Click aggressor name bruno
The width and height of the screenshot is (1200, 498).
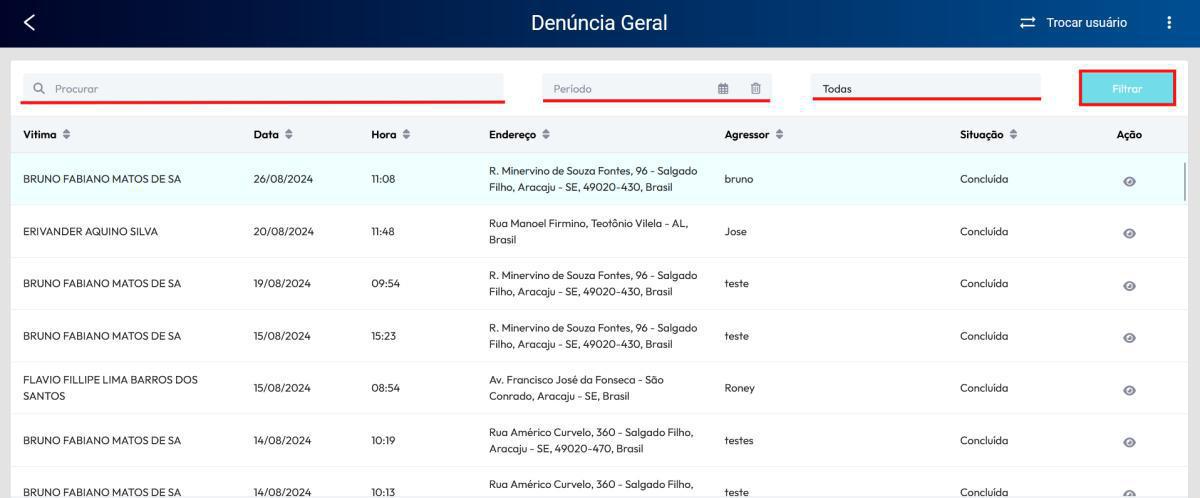pyautogui.click(x=739, y=179)
